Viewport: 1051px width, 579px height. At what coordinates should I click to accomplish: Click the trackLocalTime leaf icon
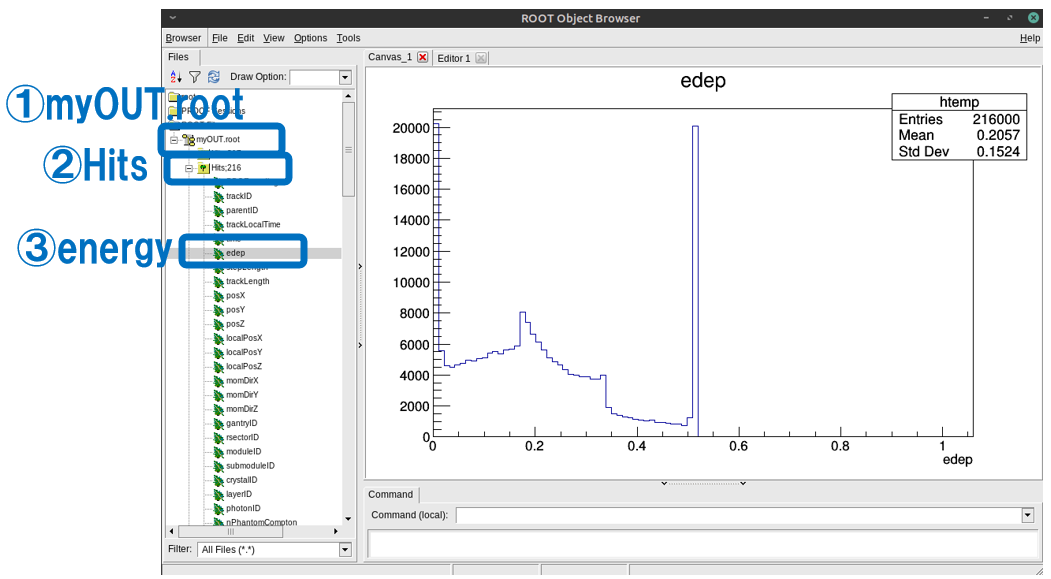tap(219, 224)
